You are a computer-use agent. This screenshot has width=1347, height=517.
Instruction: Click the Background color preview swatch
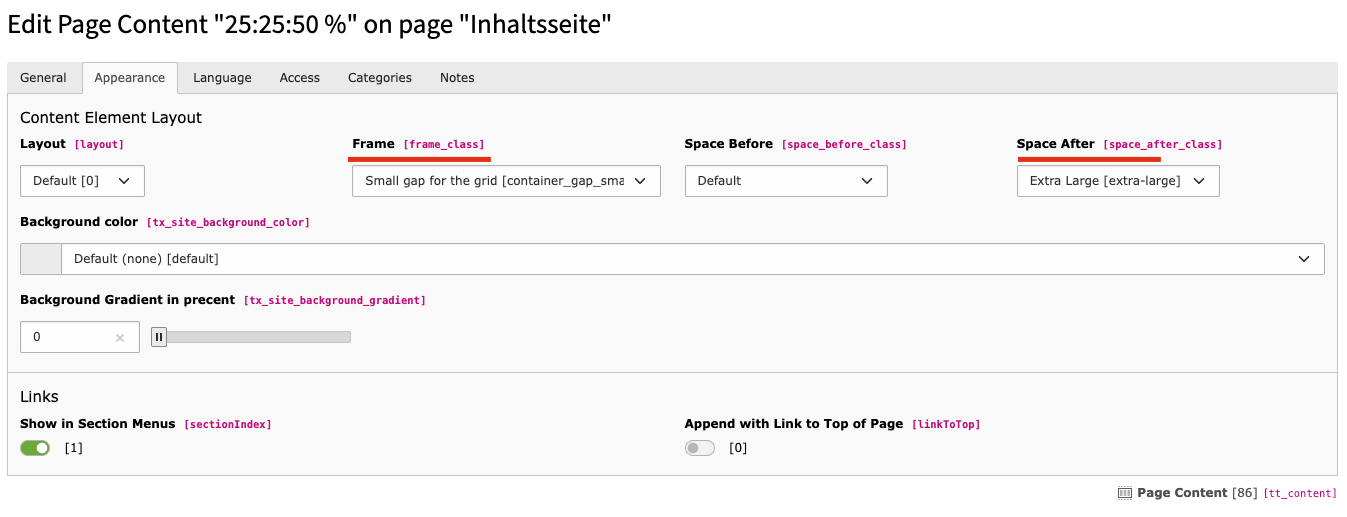pos(41,259)
